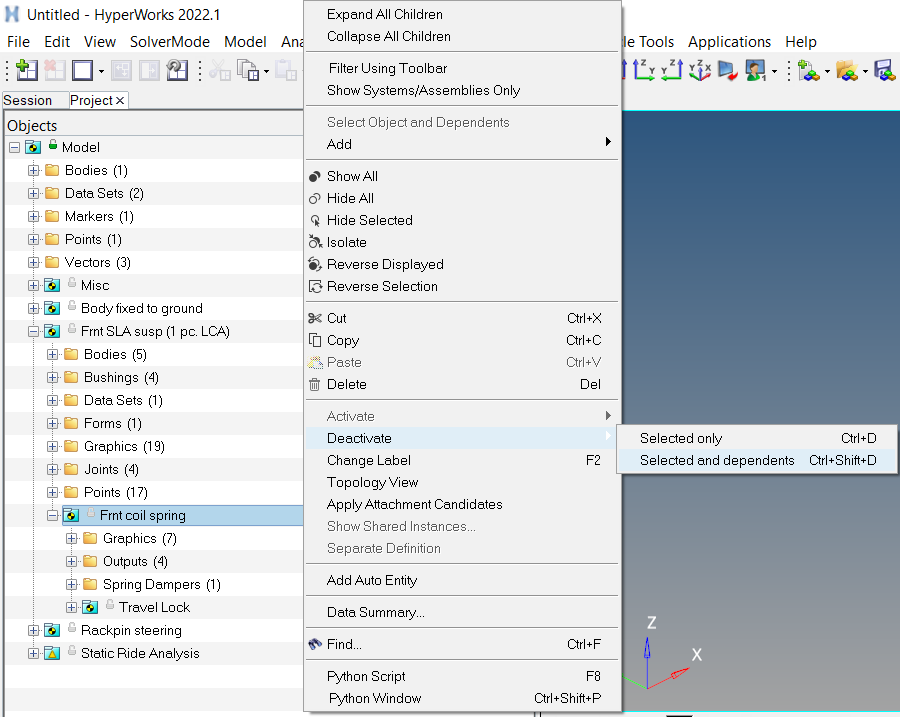This screenshot has width=900, height=717.
Task: Click the Isolate menu entry
Action: click(346, 242)
